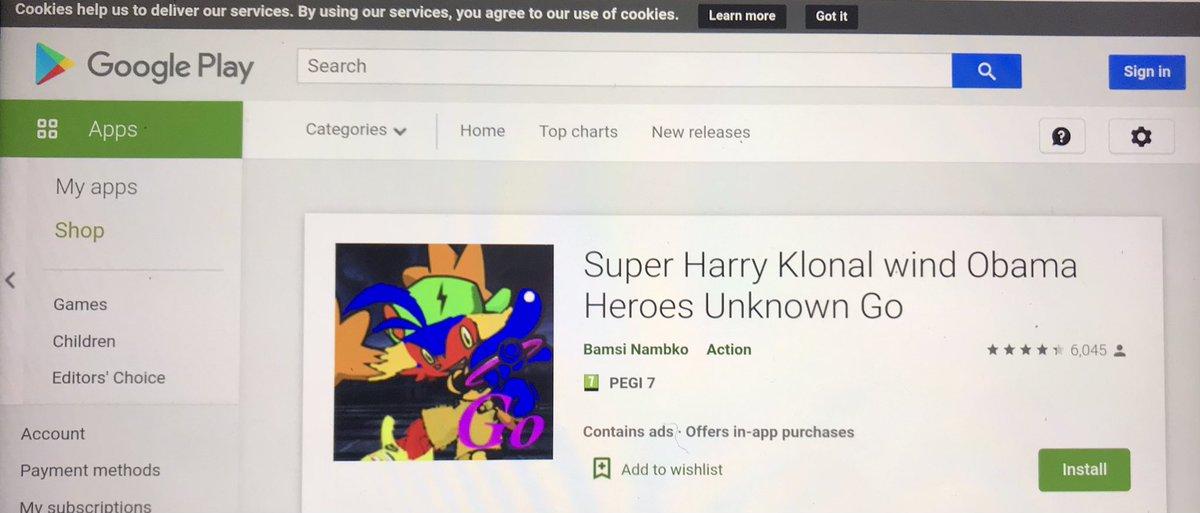1200x513 pixels.
Task: Click the wishlist bookmark icon
Action: 601,468
